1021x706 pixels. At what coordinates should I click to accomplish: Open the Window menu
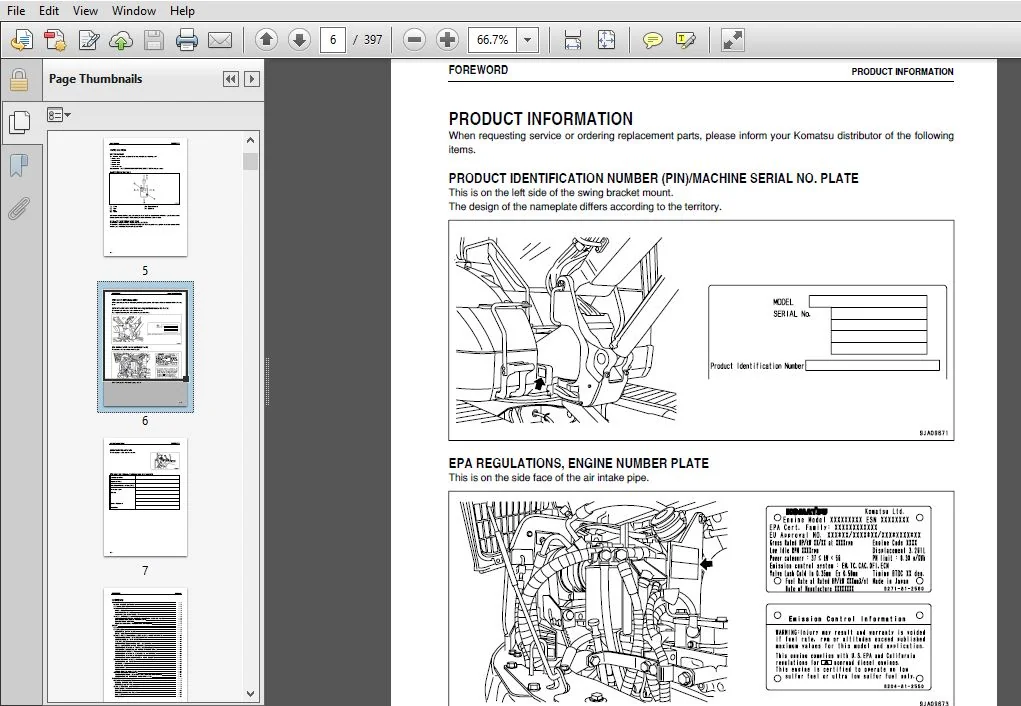pyautogui.click(x=133, y=10)
